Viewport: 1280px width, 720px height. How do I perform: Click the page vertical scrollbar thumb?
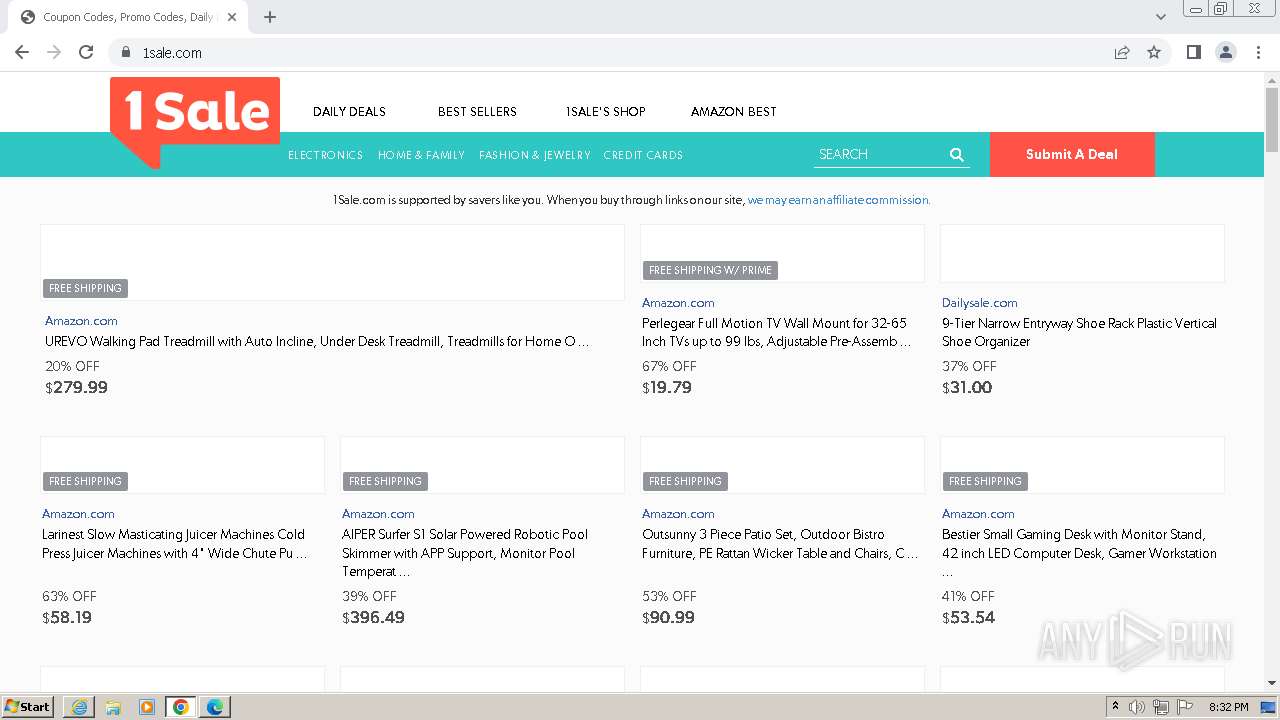click(1272, 119)
